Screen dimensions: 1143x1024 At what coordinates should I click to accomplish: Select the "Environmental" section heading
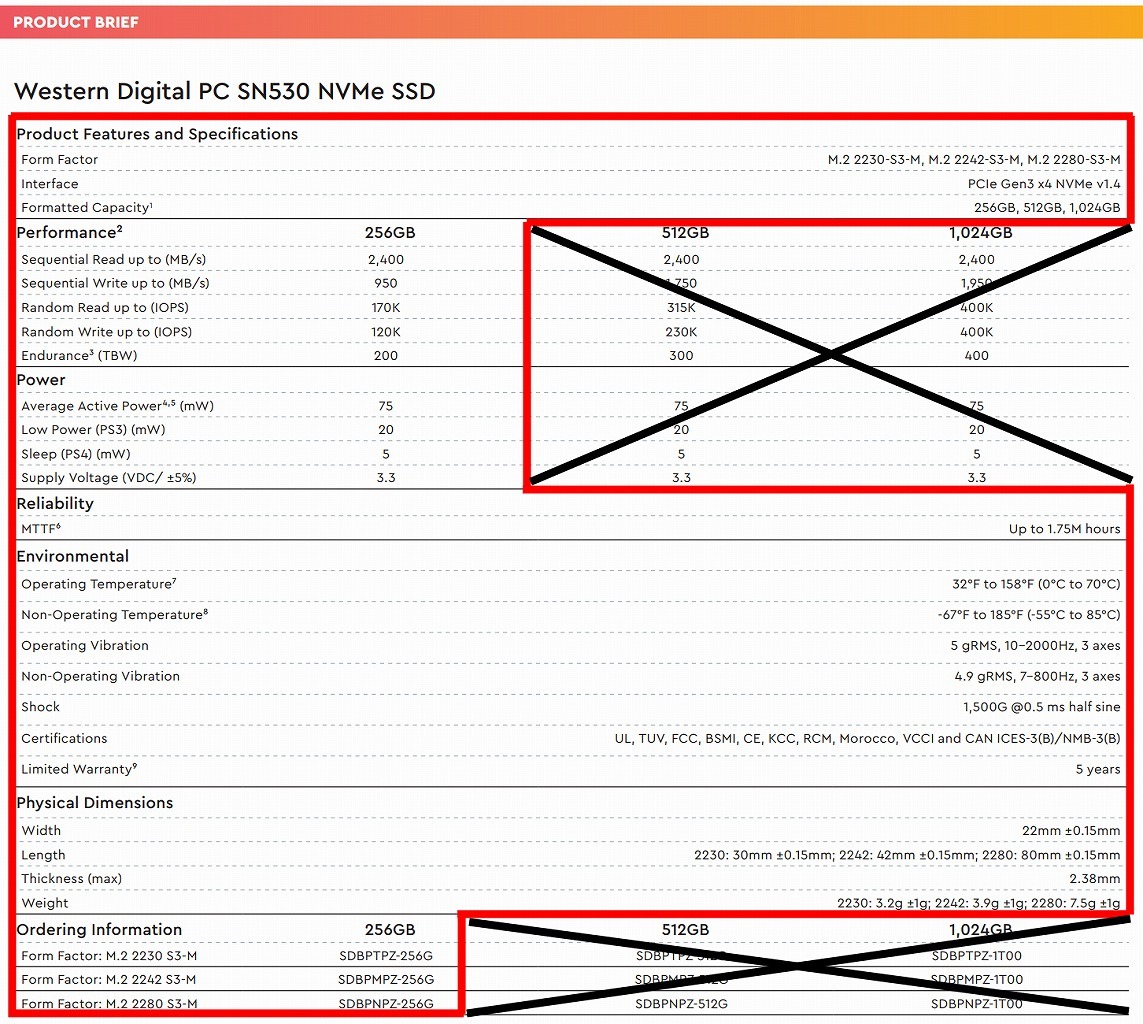pos(73,556)
